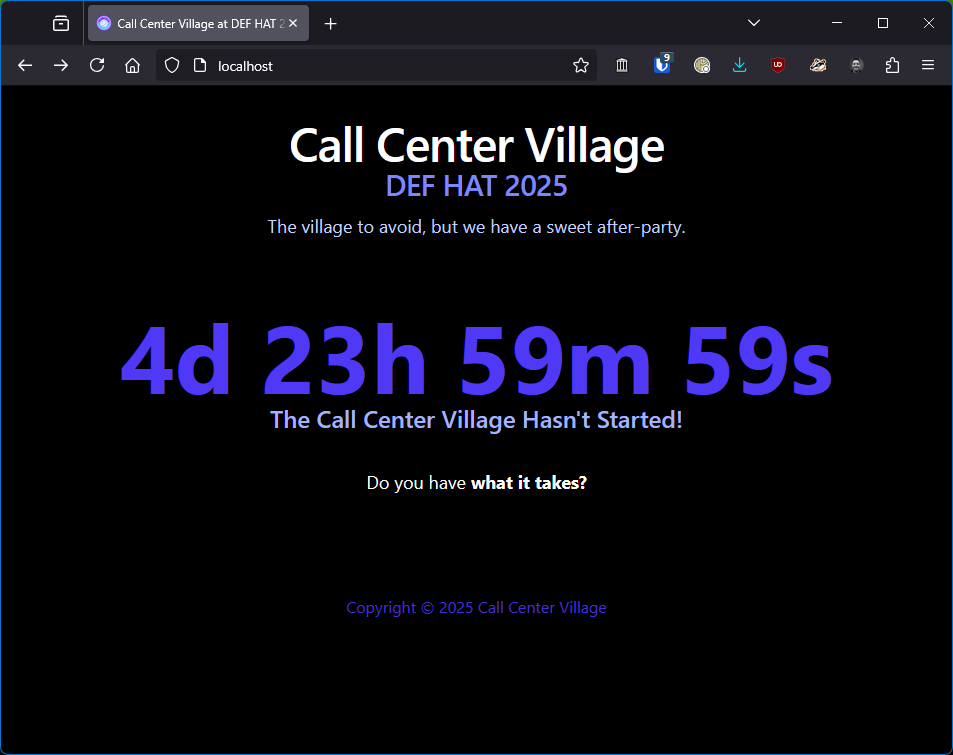
Task: Click the sweet after-party tagline text
Action: [x=476, y=227]
